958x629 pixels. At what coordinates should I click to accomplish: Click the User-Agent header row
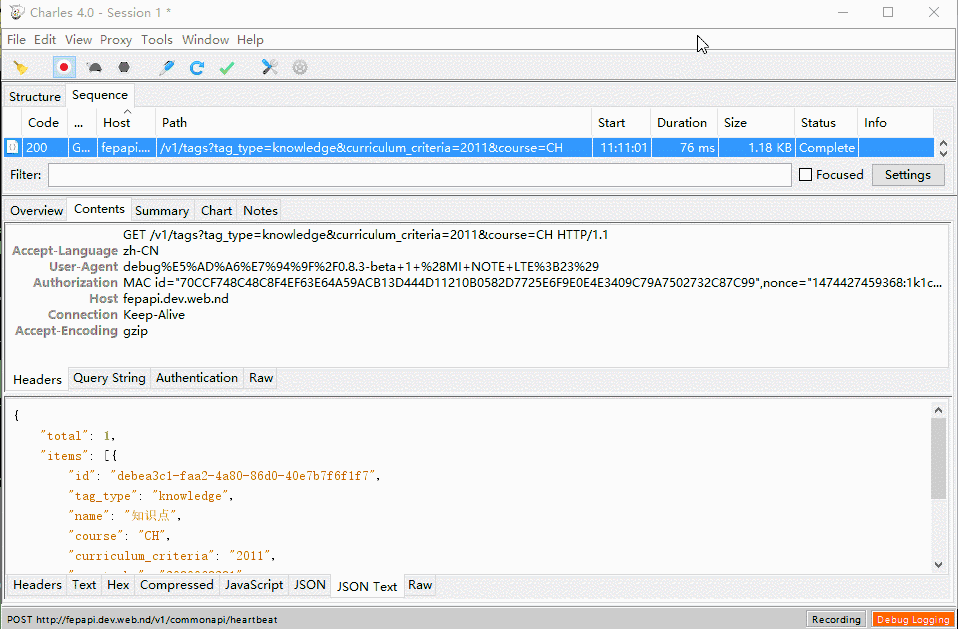(305, 267)
